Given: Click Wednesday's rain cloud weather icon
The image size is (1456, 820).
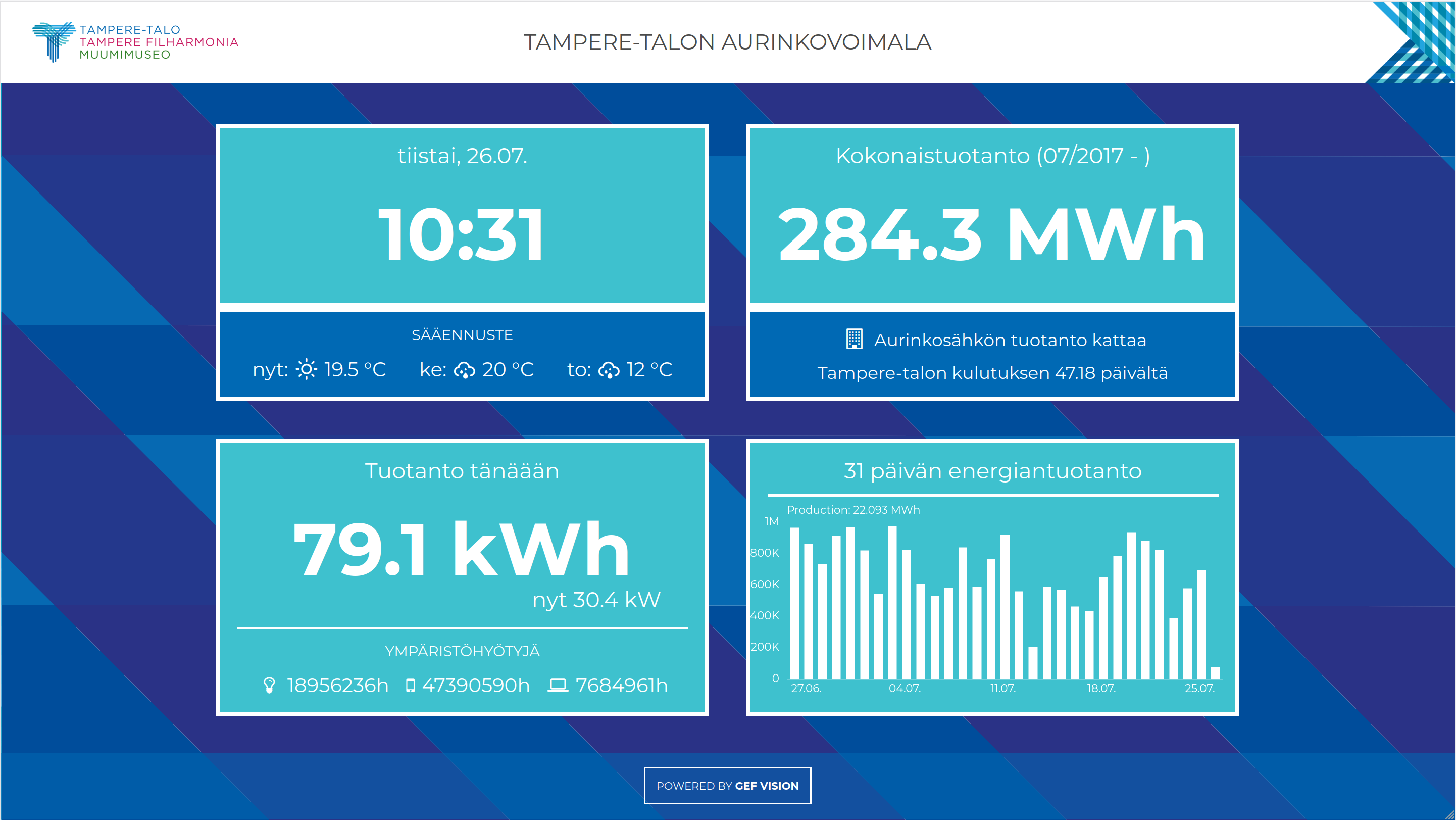Looking at the screenshot, I should click(465, 370).
